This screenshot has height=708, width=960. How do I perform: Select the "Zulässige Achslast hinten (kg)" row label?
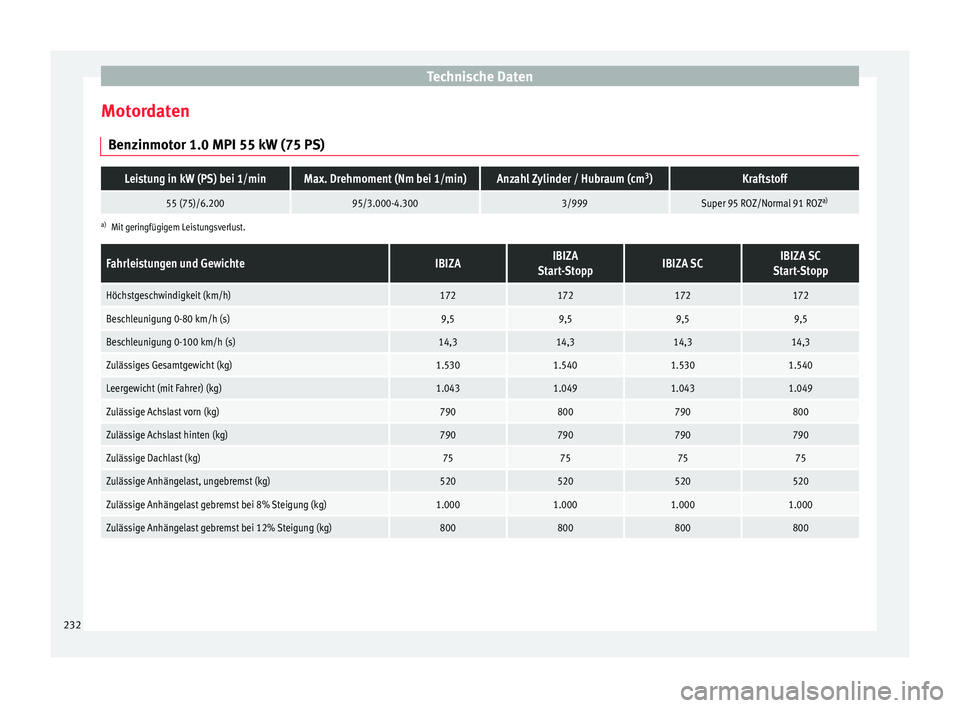pyautogui.click(x=167, y=435)
